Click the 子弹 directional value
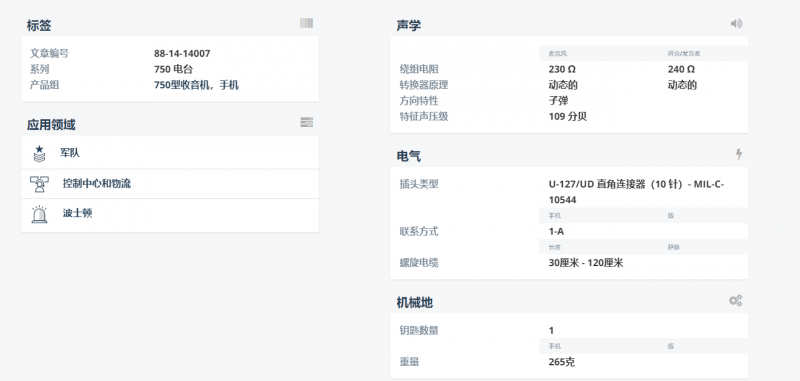The image size is (800, 381). pos(558,101)
